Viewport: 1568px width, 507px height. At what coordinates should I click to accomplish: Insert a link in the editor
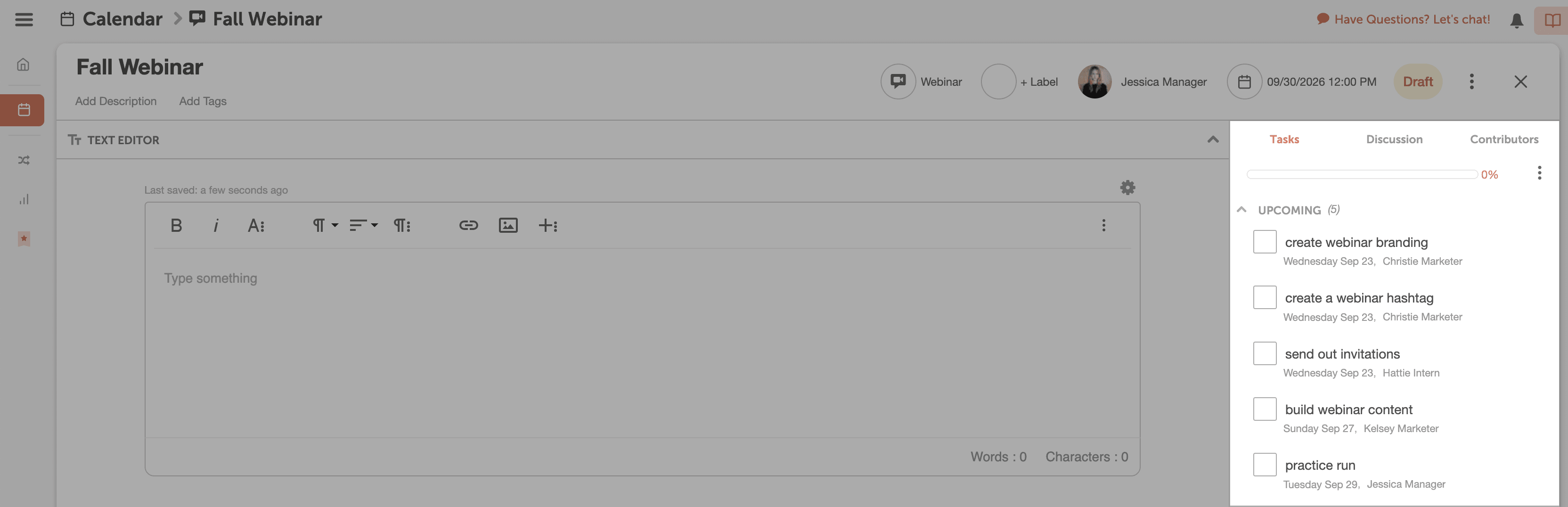point(468,226)
